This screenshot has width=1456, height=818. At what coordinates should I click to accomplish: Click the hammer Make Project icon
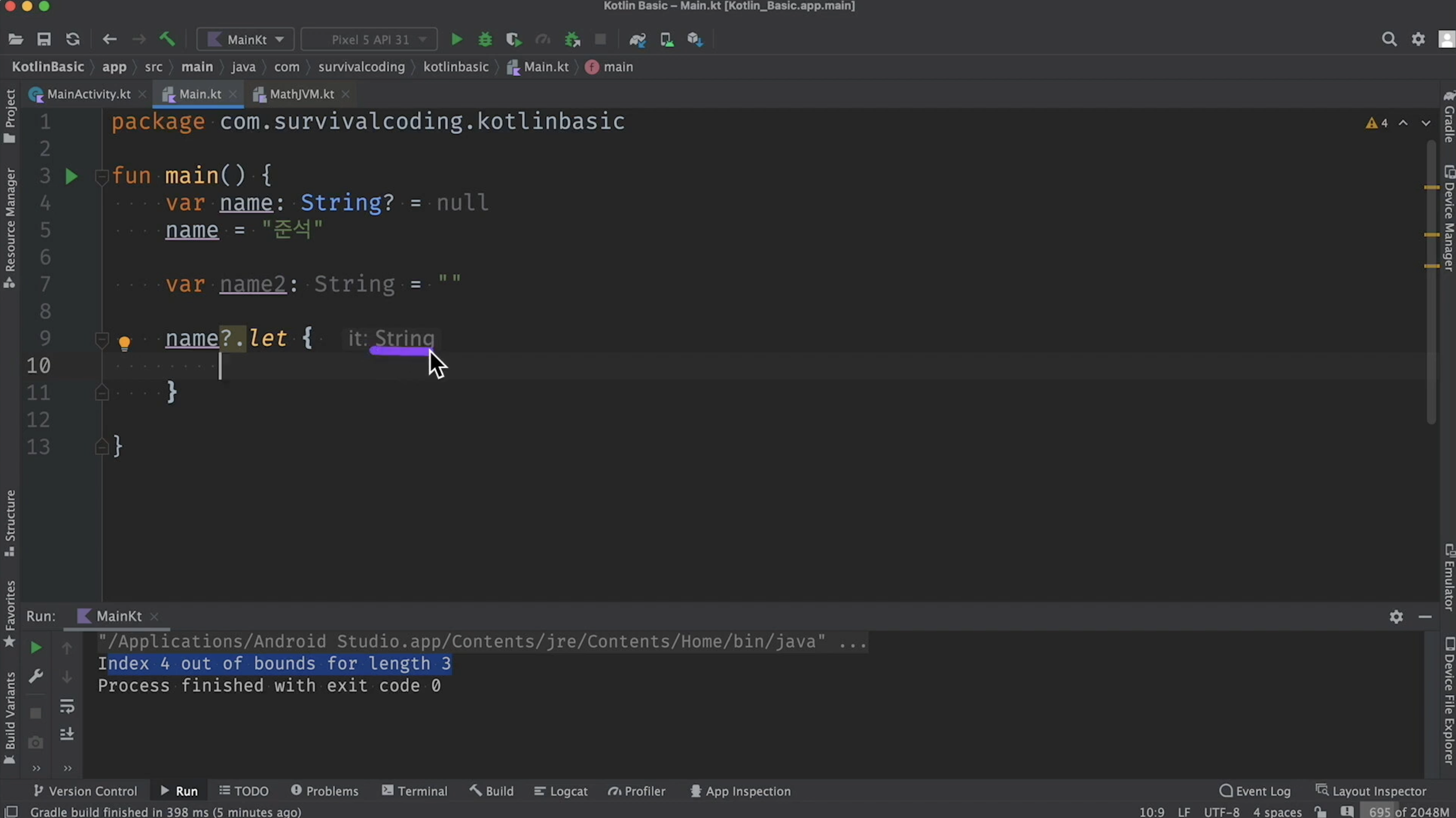[167, 39]
